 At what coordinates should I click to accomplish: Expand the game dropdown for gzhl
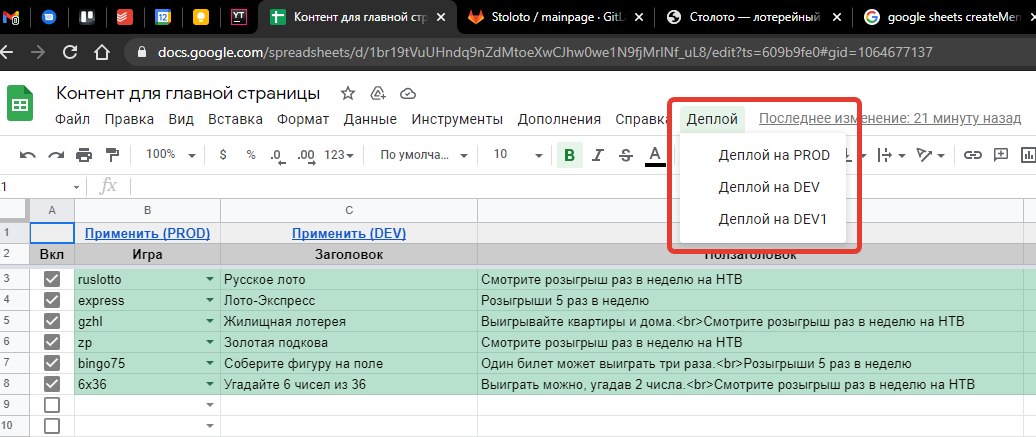coord(210,322)
